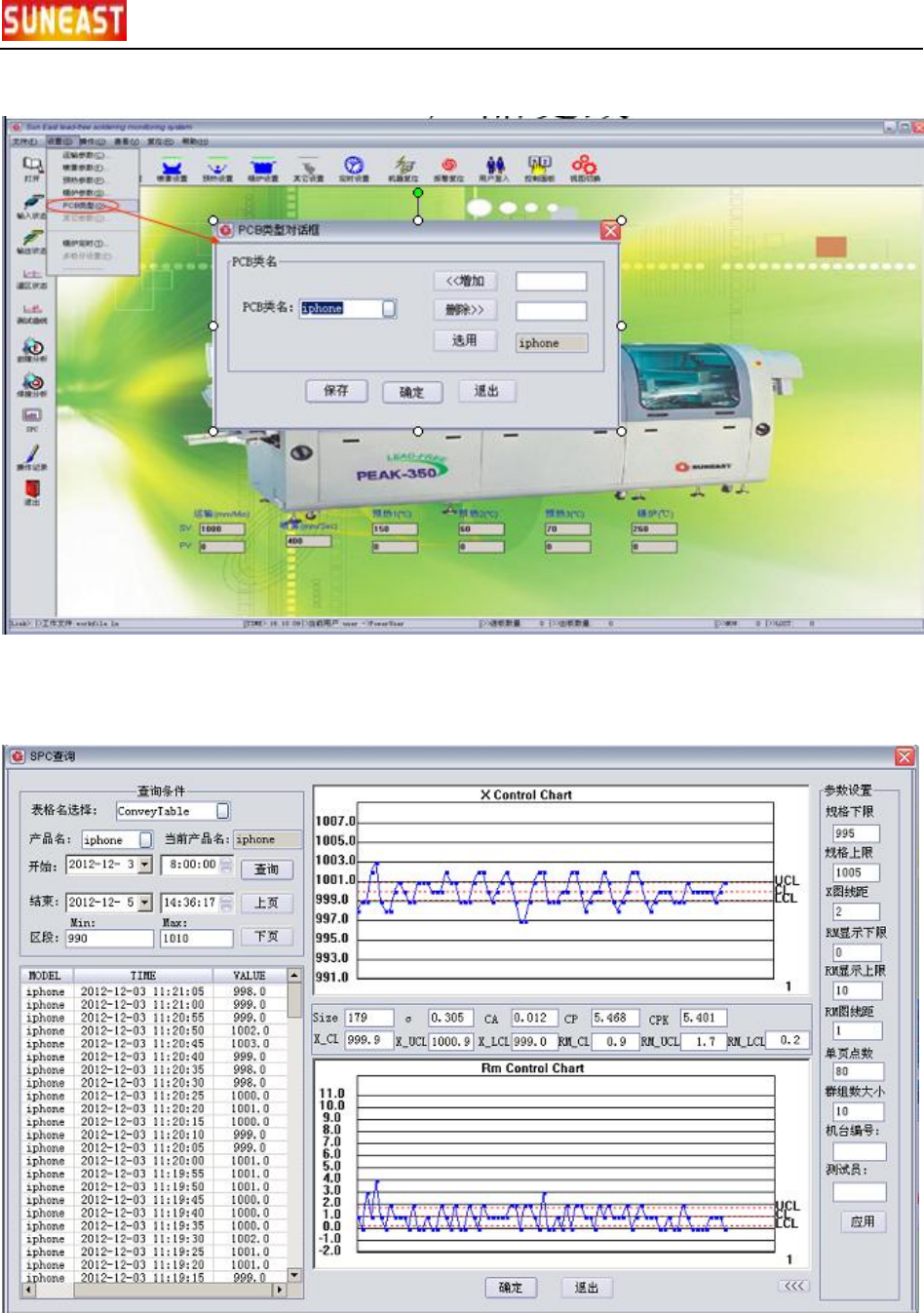Click 退出 in the SPC查询 window

[587, 1288]
